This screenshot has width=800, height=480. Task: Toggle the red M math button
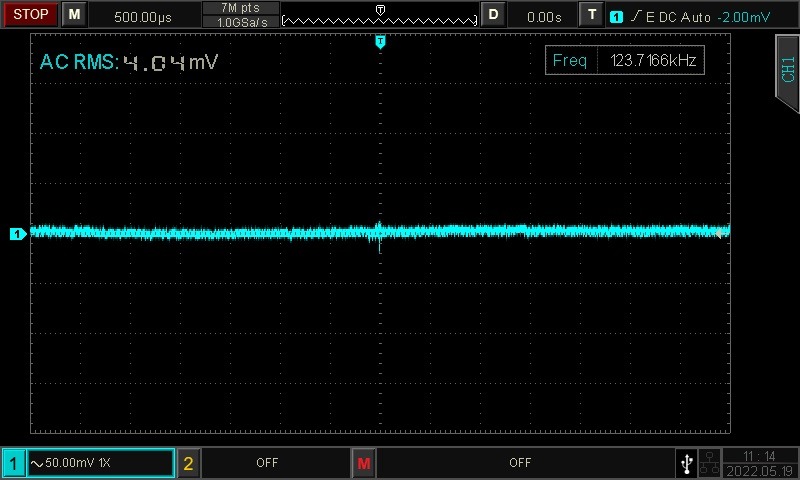[364, 463]
